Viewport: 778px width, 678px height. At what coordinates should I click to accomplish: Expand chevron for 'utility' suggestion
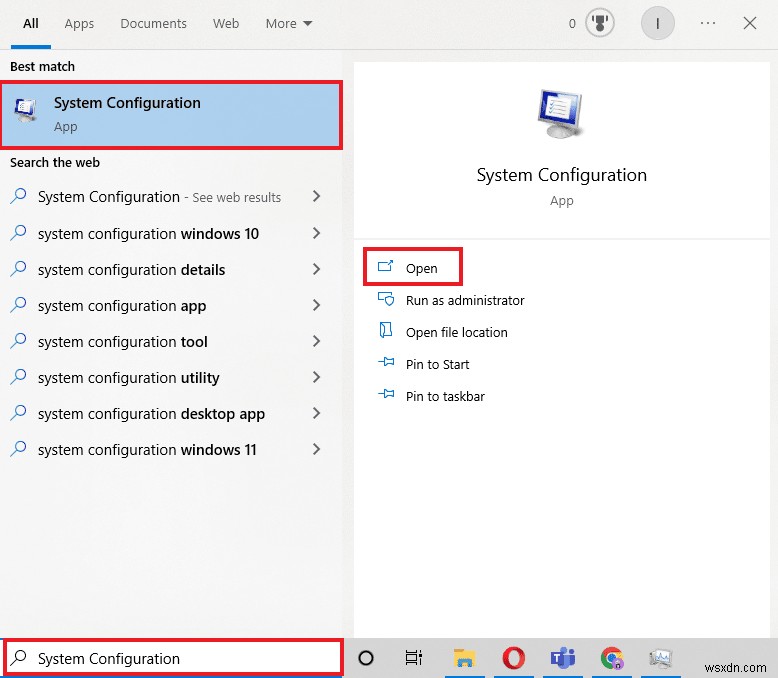pos(317,377)
